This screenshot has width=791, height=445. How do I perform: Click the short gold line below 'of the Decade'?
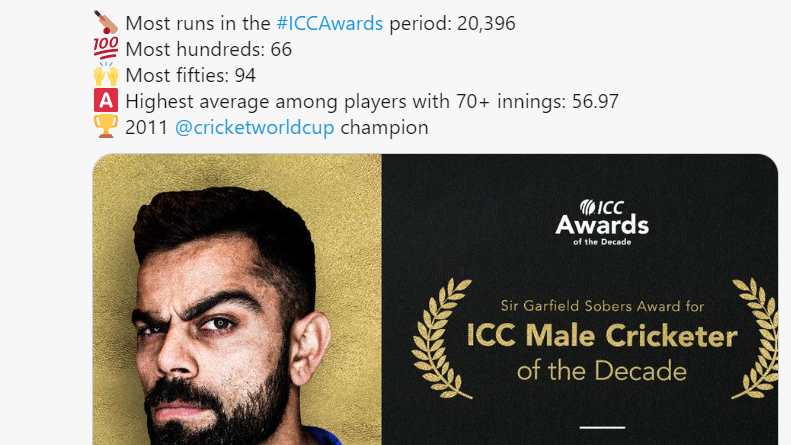(x=602, y=426)
